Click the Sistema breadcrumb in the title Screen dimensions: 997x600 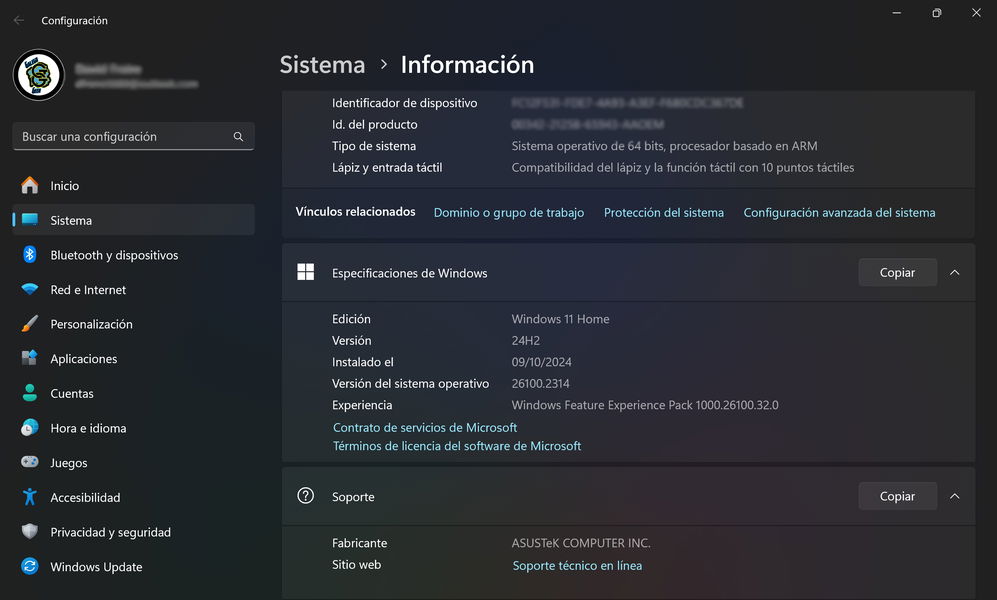click(x=322, y=65)
